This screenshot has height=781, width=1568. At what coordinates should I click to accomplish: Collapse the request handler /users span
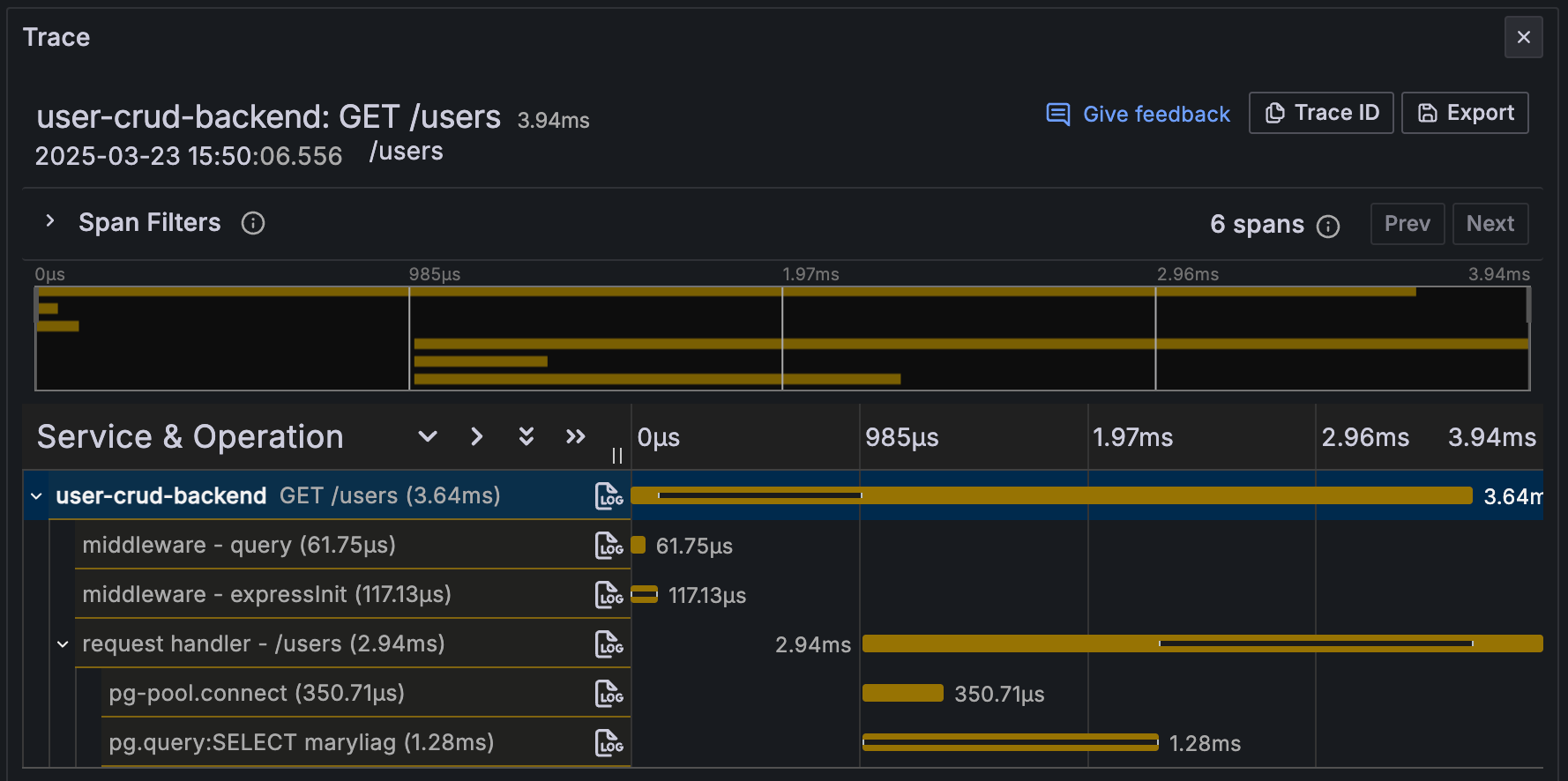coord(63,644)
